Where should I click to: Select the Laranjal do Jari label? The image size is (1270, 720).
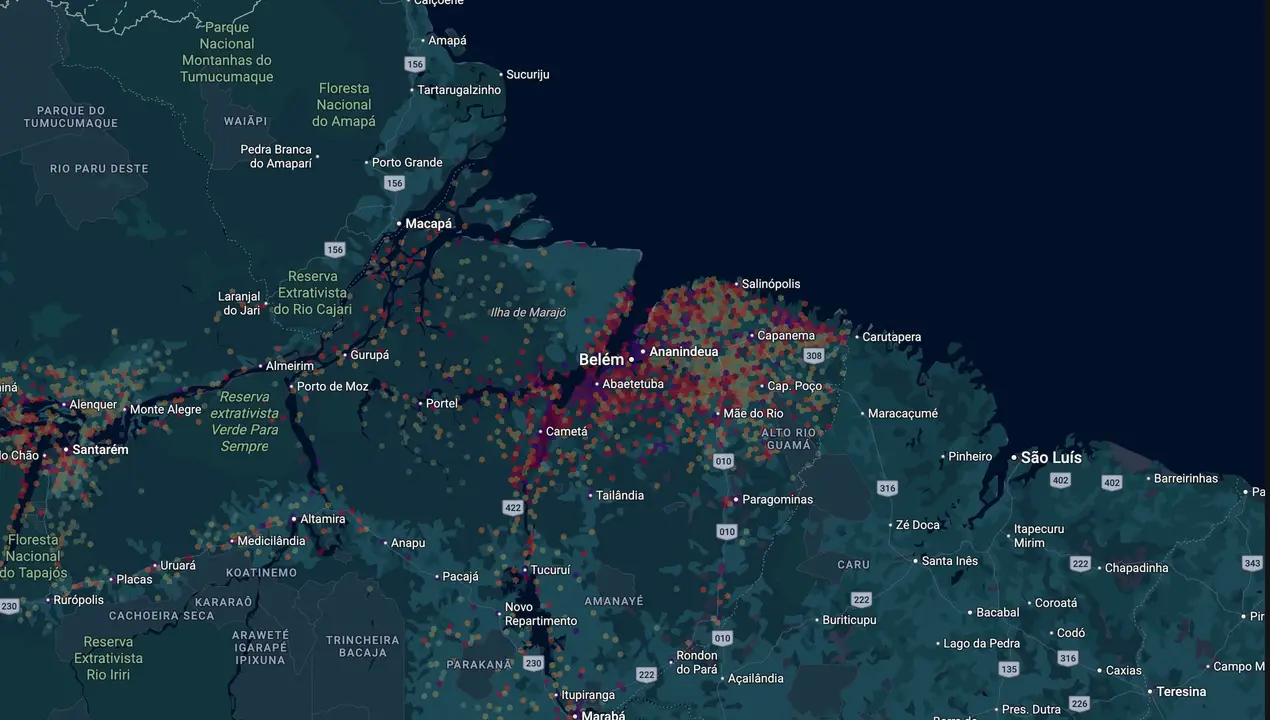click(x=239, y=304)
